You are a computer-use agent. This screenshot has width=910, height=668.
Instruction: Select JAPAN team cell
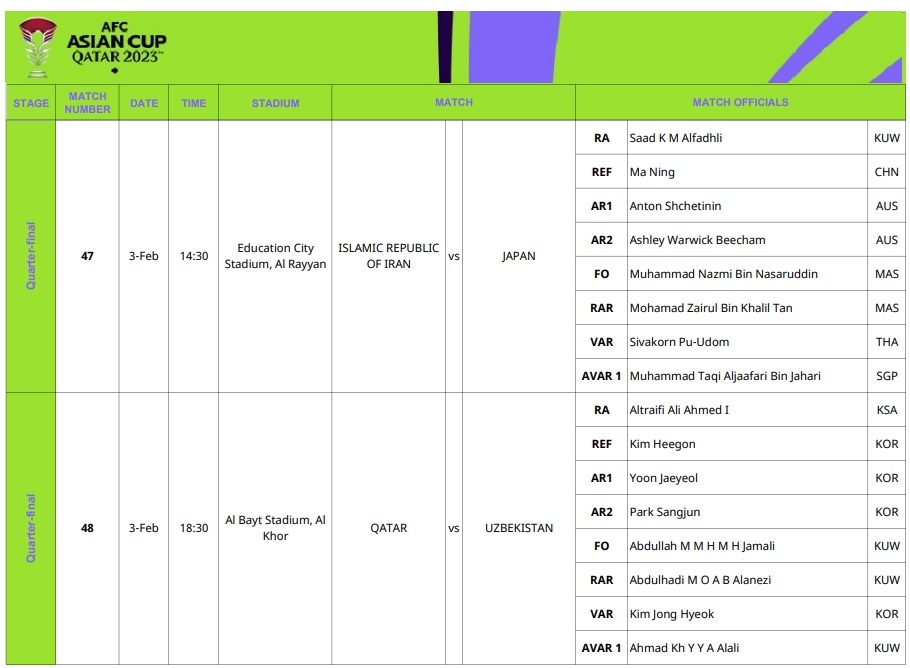519,256
